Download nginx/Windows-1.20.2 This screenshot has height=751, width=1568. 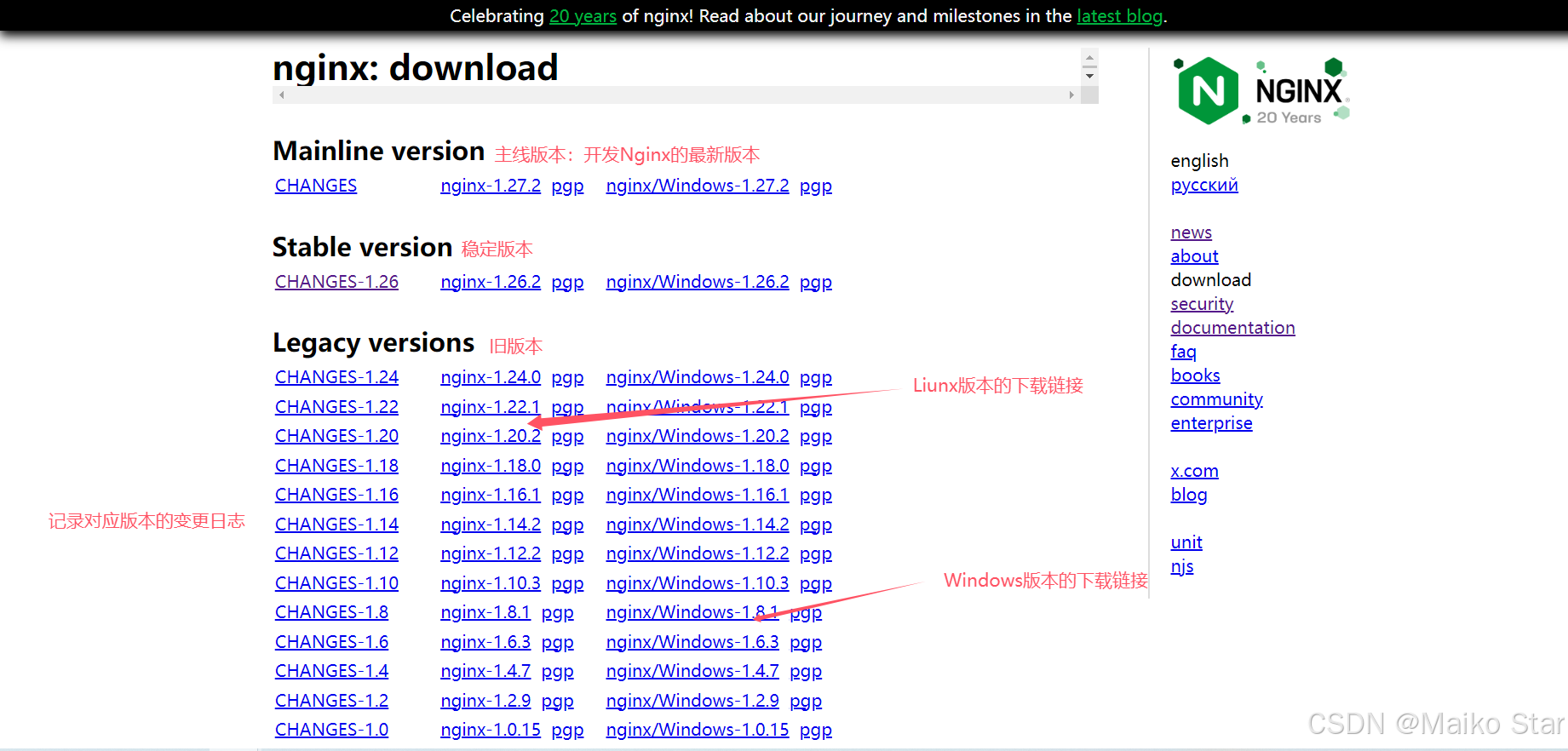(x=698, y=436)
